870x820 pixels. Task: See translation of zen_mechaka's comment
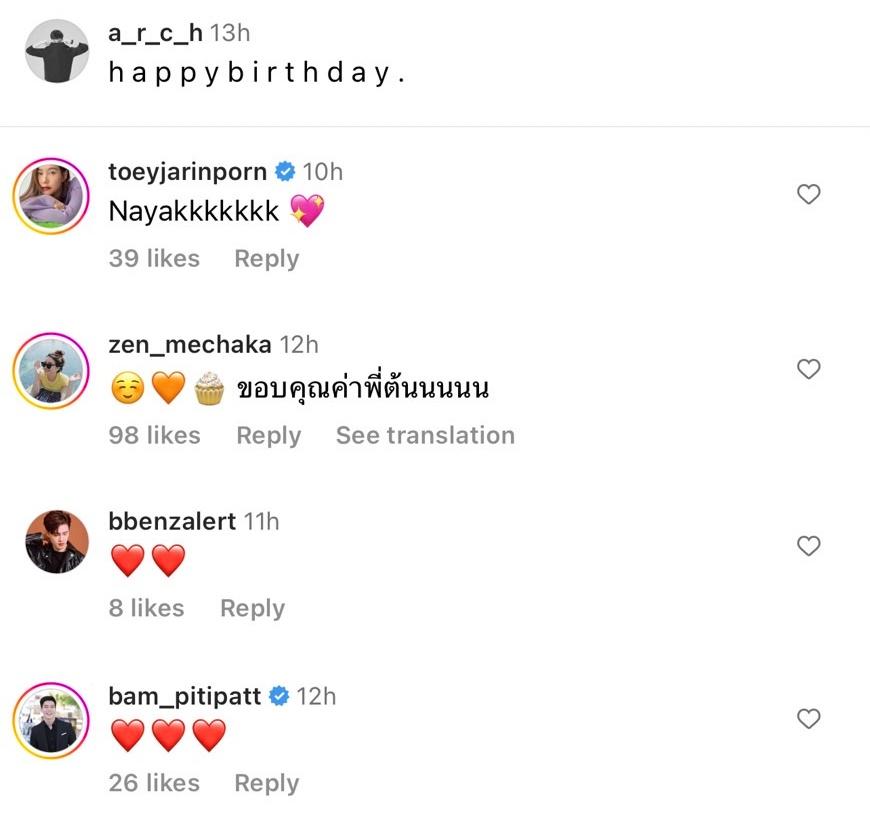pos(425,435)
